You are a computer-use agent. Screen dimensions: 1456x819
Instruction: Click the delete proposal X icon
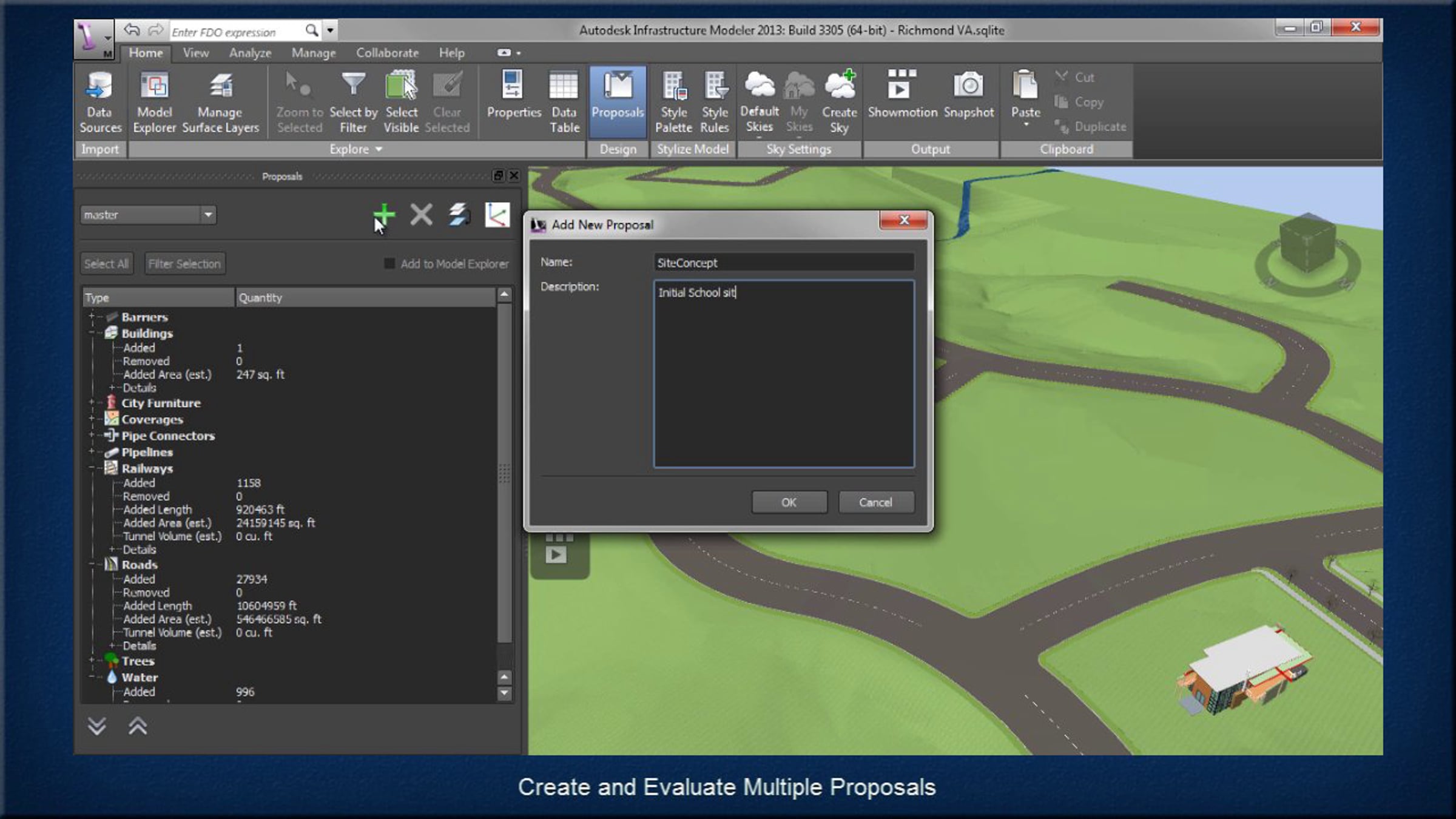421,215
